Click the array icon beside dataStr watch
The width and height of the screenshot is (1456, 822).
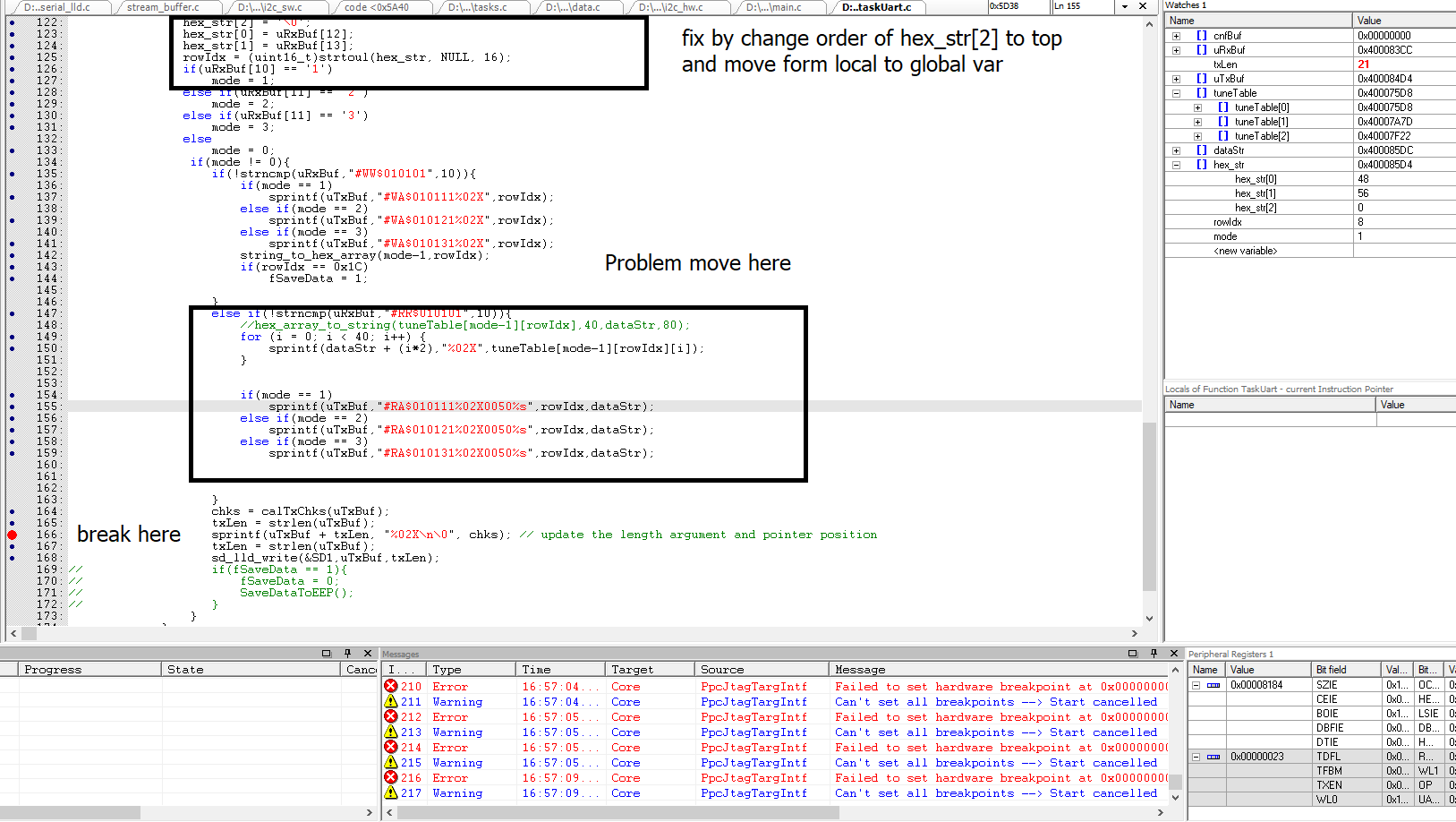click(x=1201, y=150)
